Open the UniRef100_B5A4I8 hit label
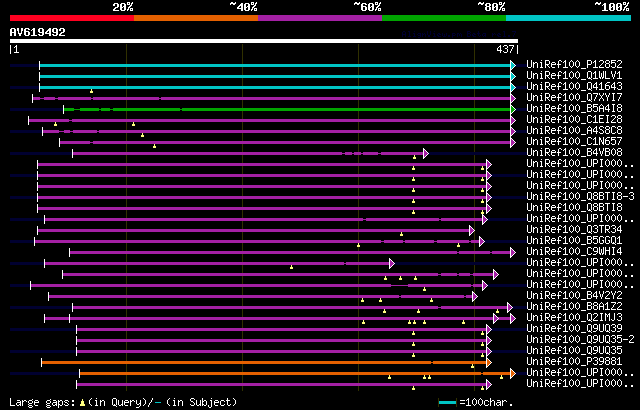This screenshot has width=640, height=410. pyautogui.click(x=574, y=109)
